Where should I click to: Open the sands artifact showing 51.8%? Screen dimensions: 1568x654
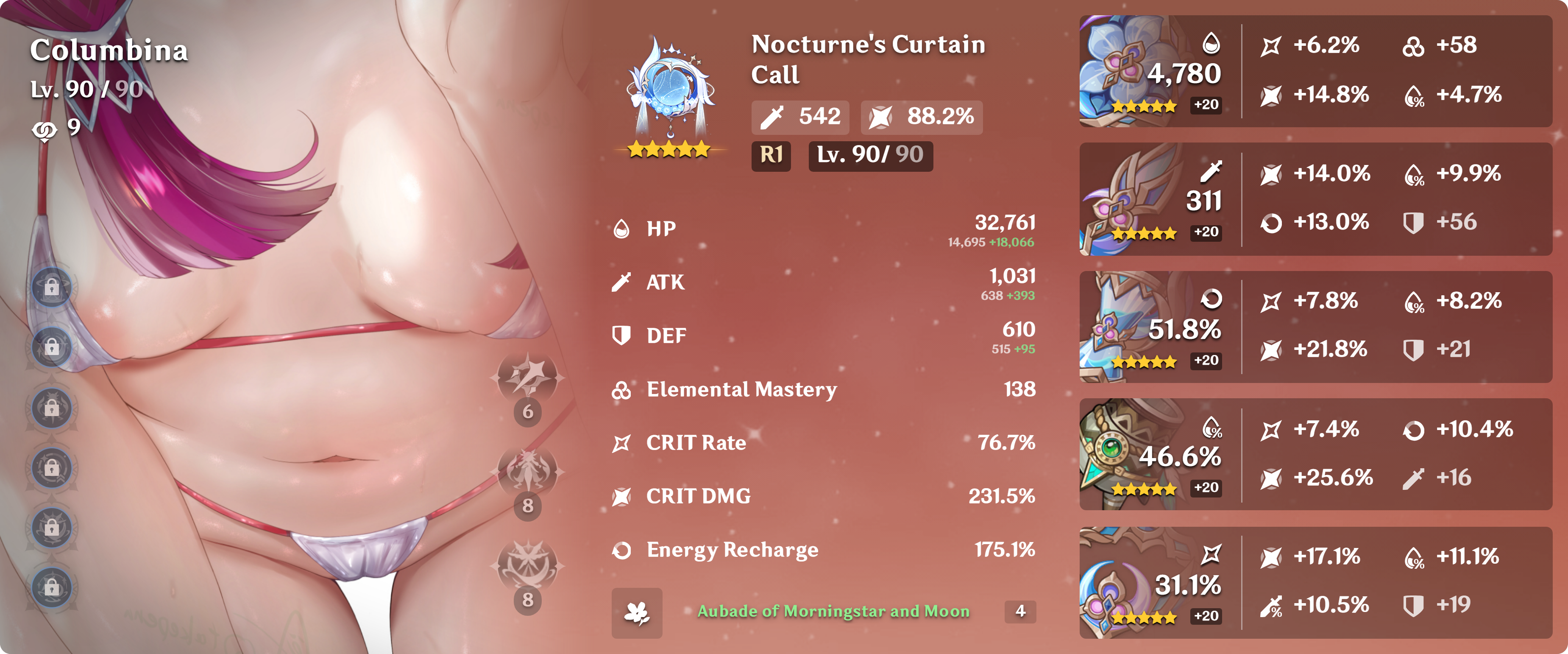(x=1315, y=327)
